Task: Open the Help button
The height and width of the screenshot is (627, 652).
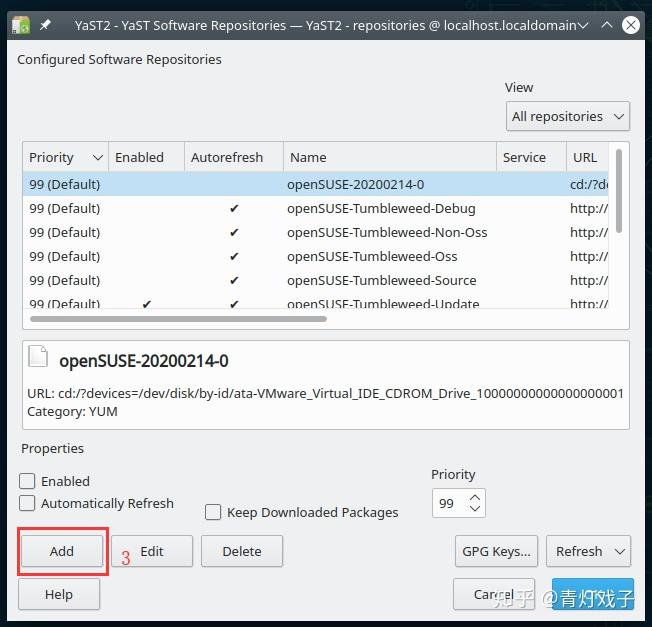Action: [x=59, y=594]
